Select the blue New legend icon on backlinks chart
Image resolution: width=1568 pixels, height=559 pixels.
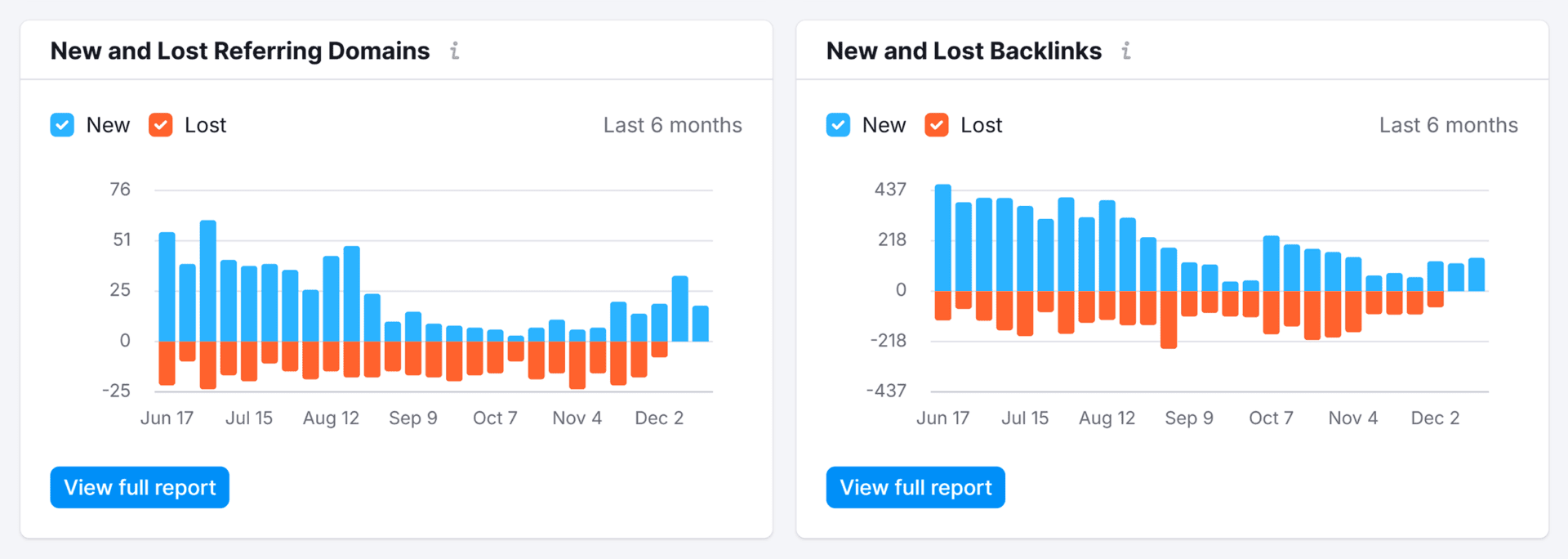(x=837, y=125)
